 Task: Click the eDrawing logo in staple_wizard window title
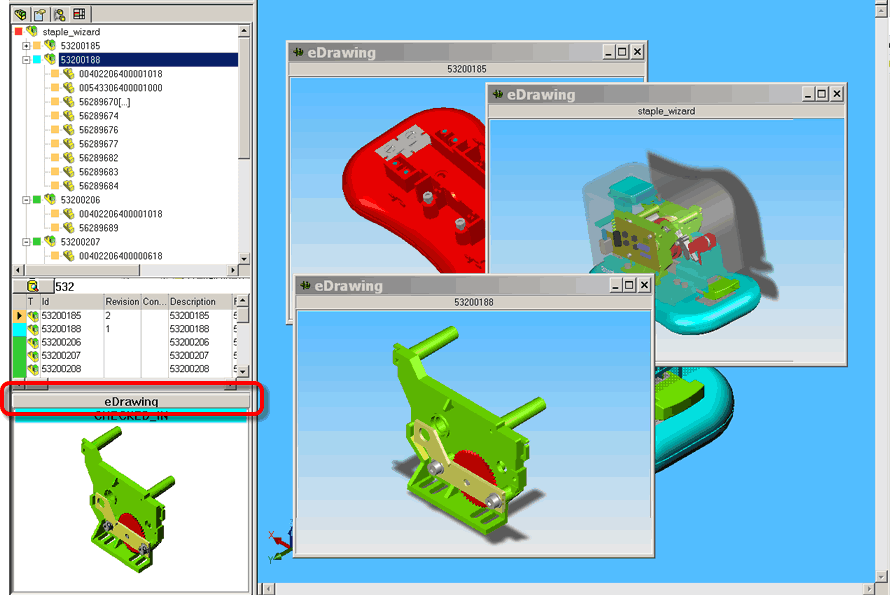click(x=498, y=94)
